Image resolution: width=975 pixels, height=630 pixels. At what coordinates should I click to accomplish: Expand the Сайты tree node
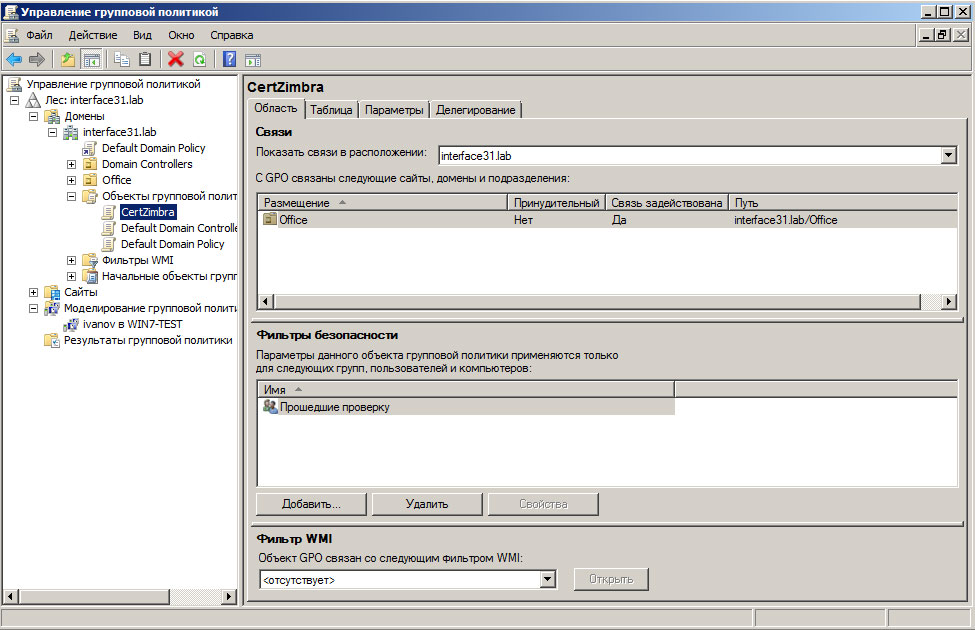click(34, 292)
